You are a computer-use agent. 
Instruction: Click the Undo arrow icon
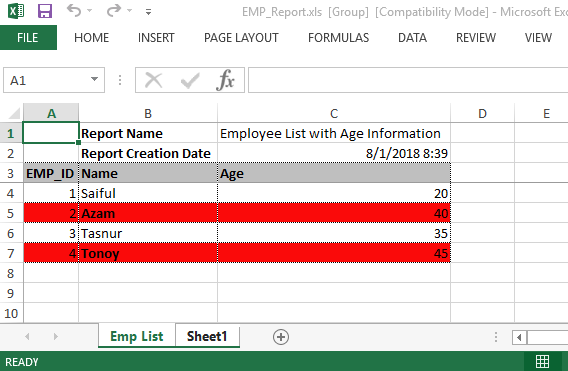tap(74, 11)
